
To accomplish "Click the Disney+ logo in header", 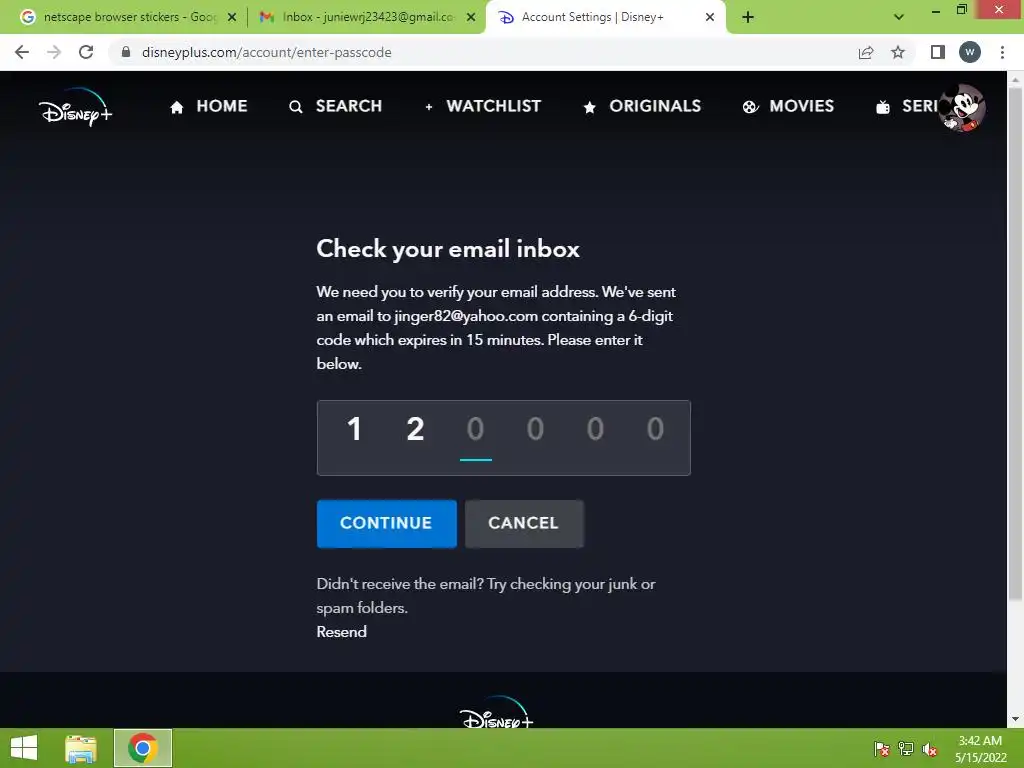I will tap(75, 107).
